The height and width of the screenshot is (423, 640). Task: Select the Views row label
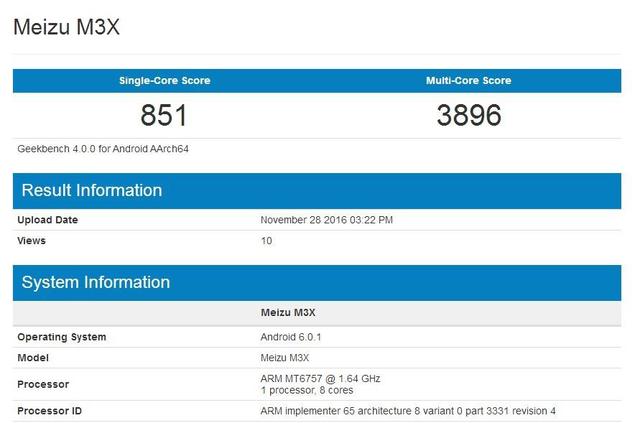tap(31, 241)
